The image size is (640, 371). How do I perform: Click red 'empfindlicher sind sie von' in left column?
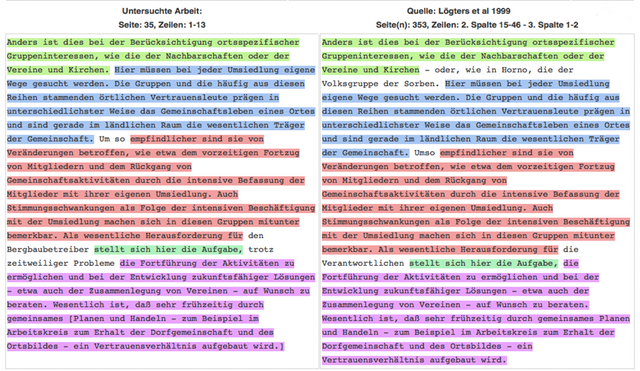pyautogui.click(x=197, y=139)
